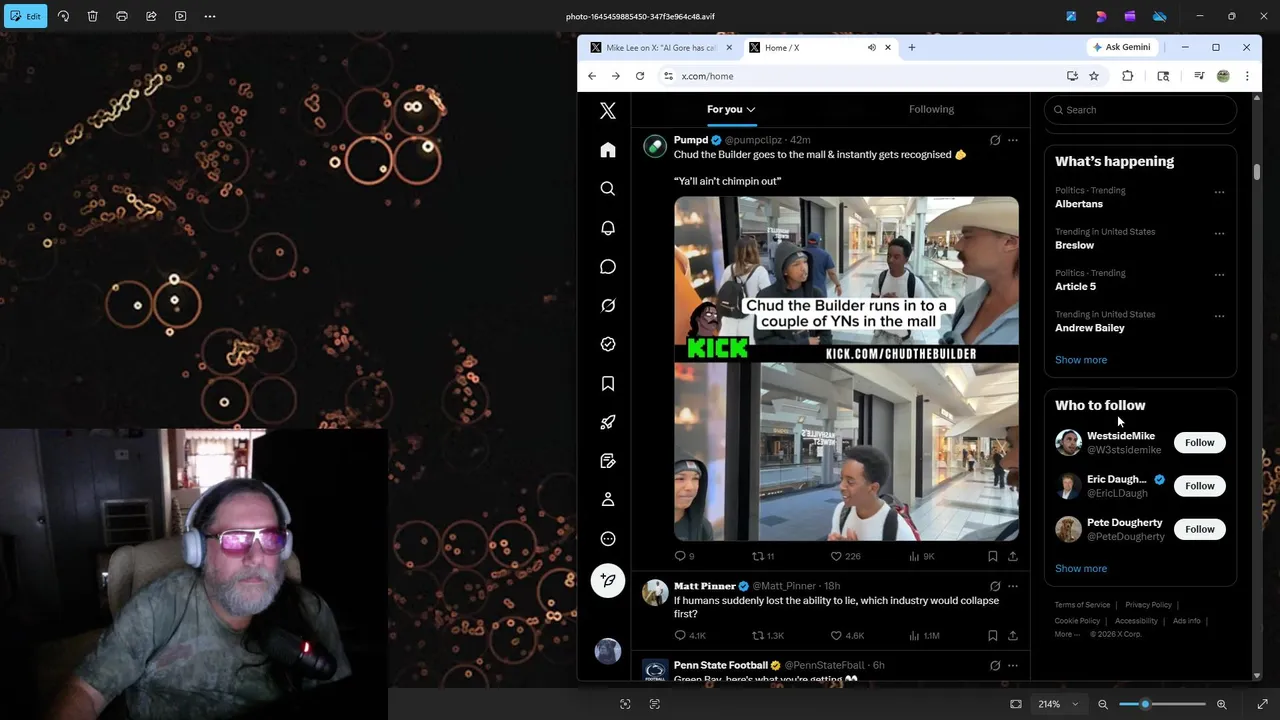The width and height of the screenshot is (1280, 720).
Task: Open more options for Breslow trend
Action: tap(1219, 233)
